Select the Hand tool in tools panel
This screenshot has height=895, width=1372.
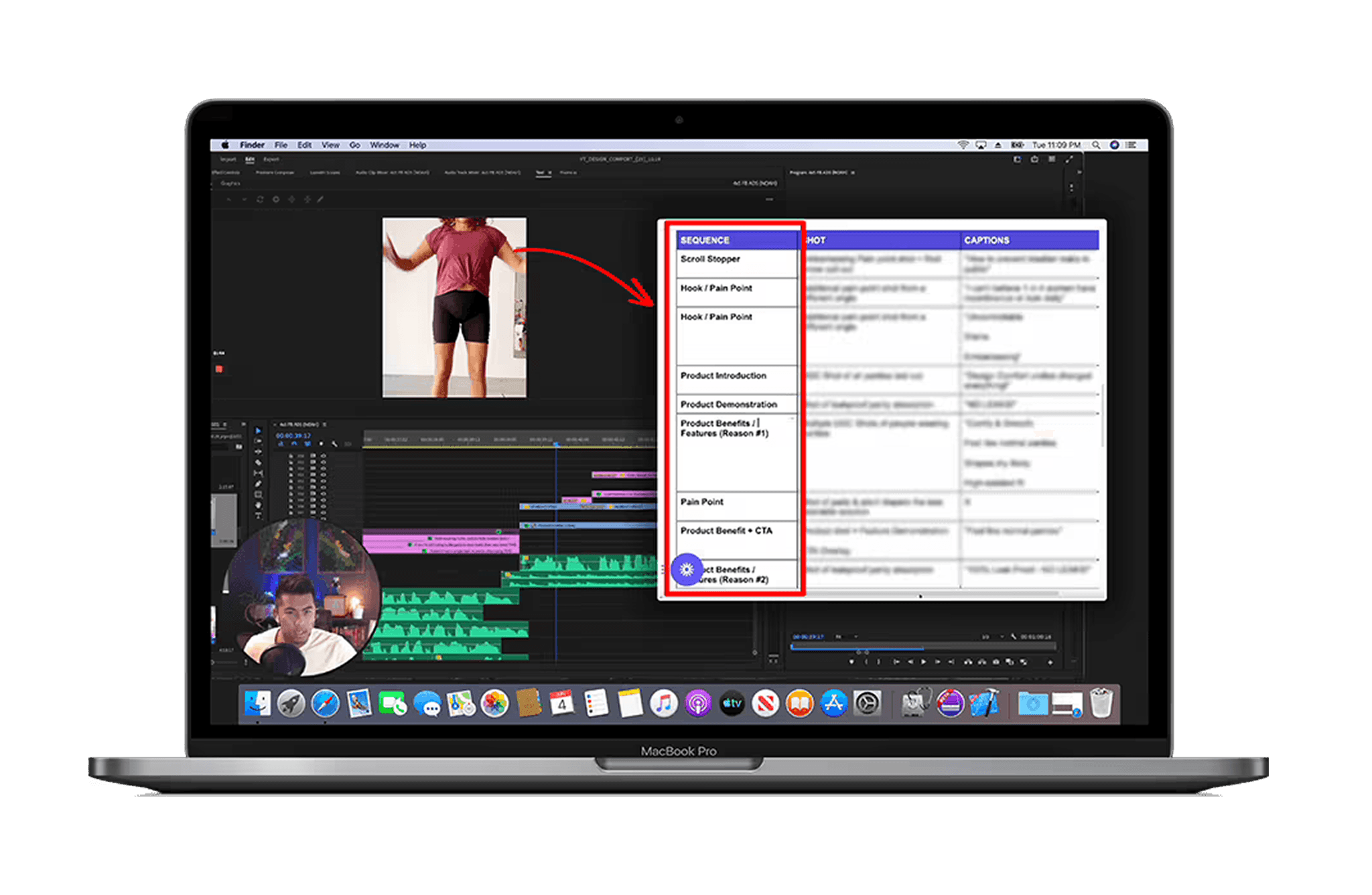[x=258, y=505]
